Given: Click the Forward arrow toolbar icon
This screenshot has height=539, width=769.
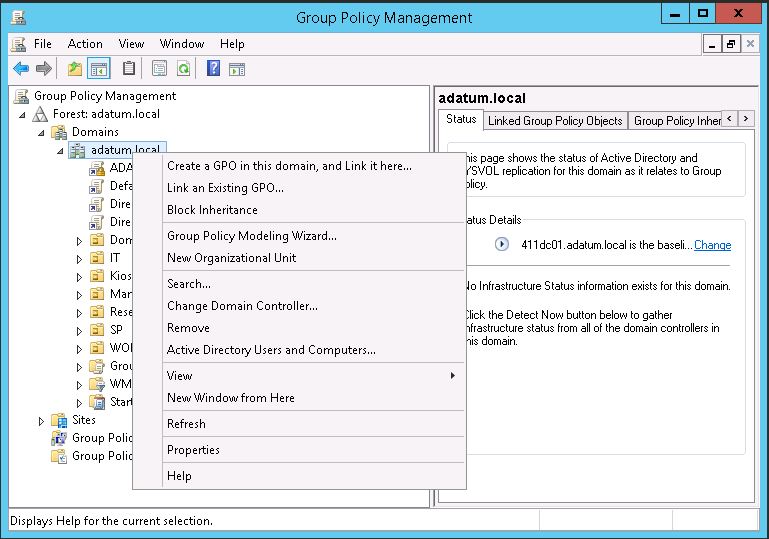Looking at the screenshot, I should point(44,69).
